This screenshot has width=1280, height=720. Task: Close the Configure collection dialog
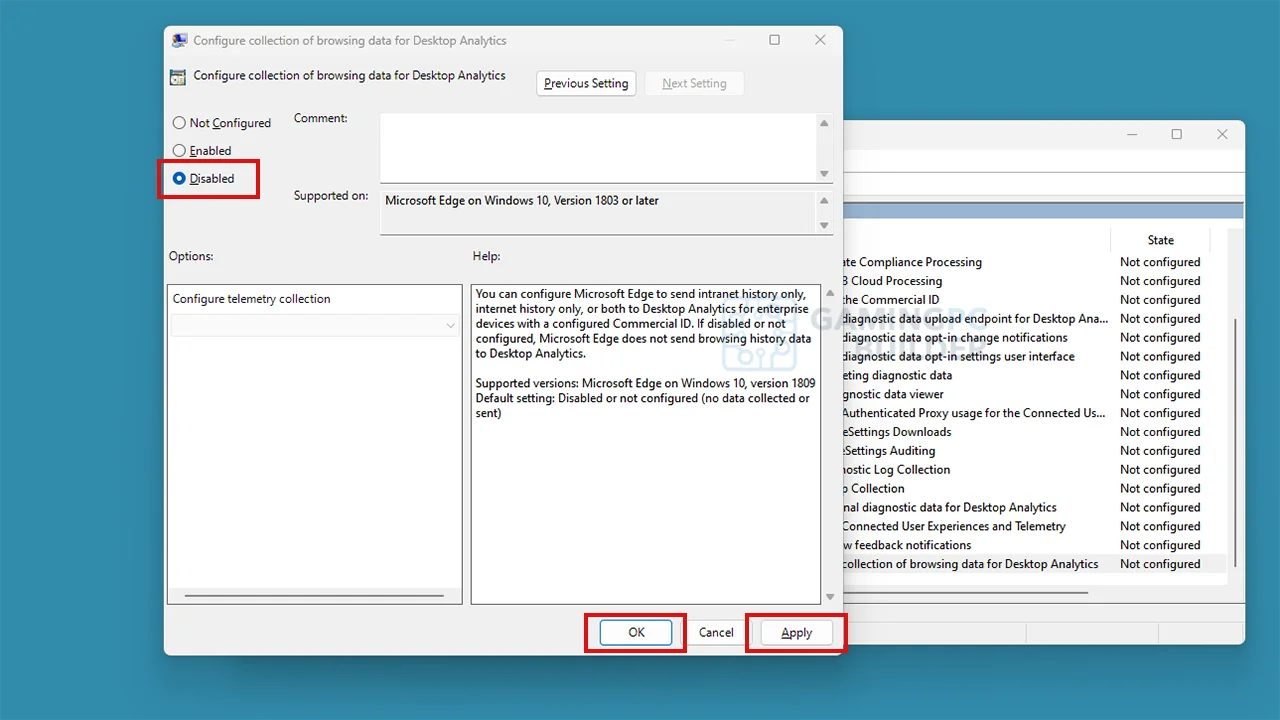click(x=820, y=40)
